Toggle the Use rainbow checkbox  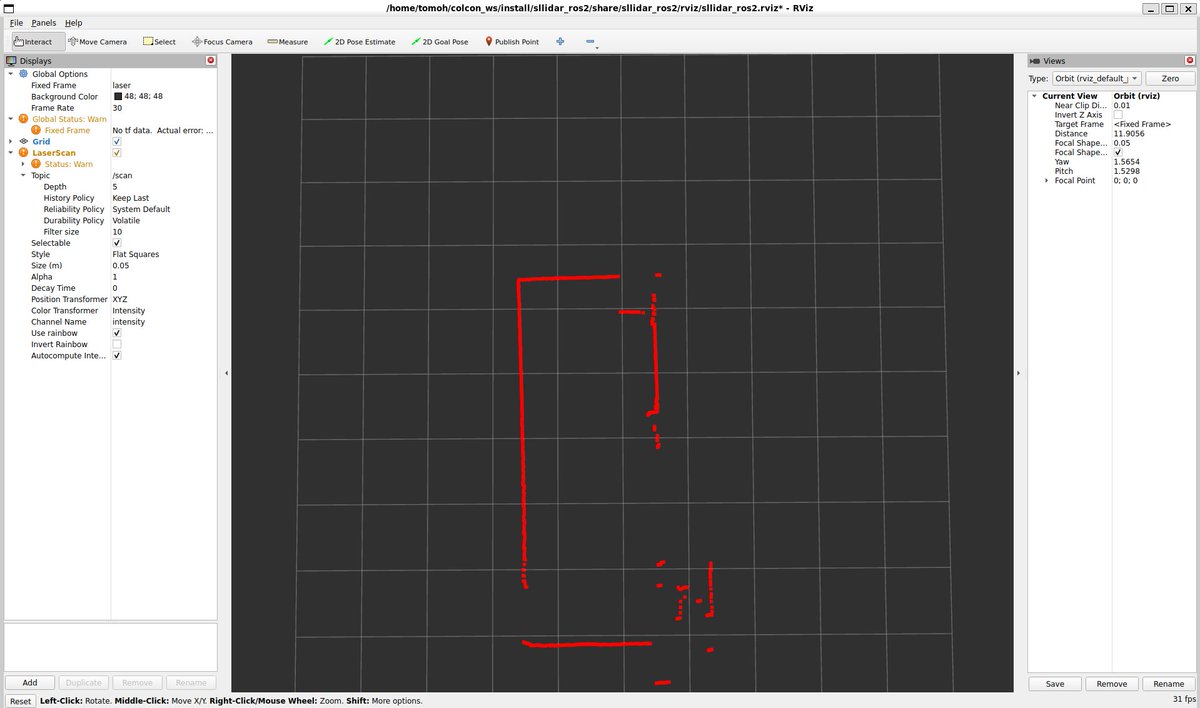pos(117,333)
